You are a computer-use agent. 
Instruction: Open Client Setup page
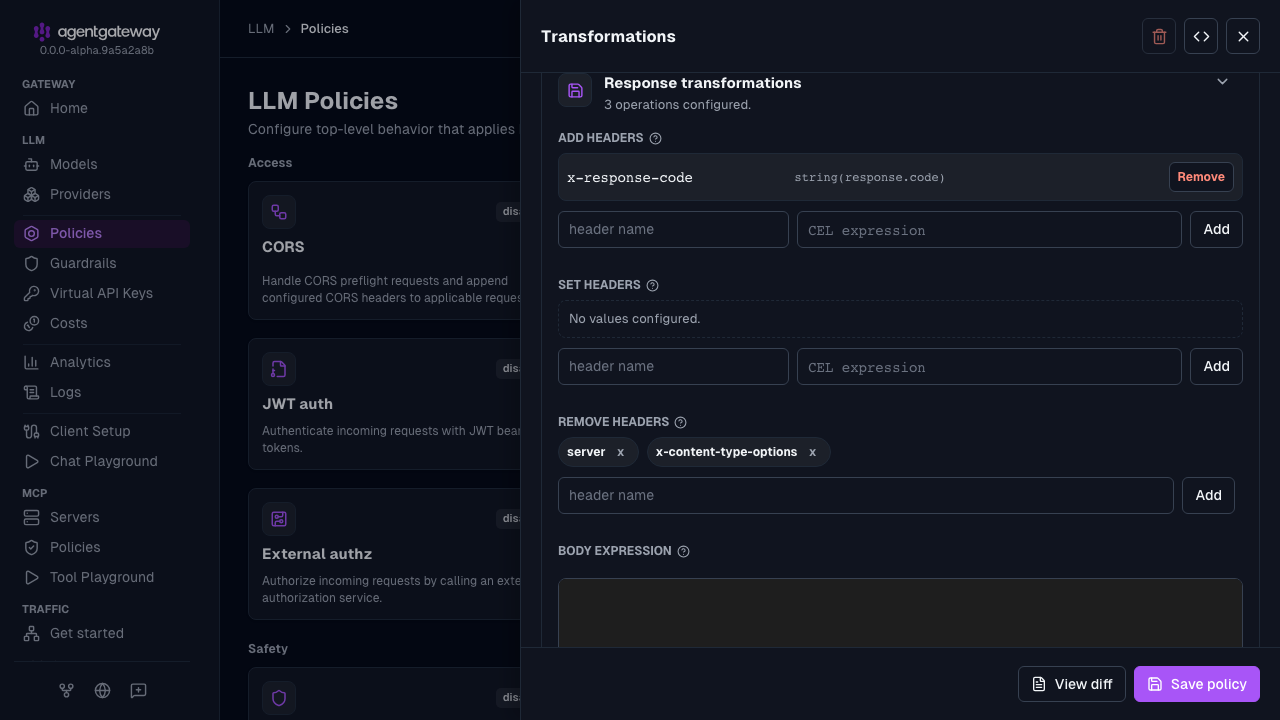pyautogui.click(x=102, y=431)
